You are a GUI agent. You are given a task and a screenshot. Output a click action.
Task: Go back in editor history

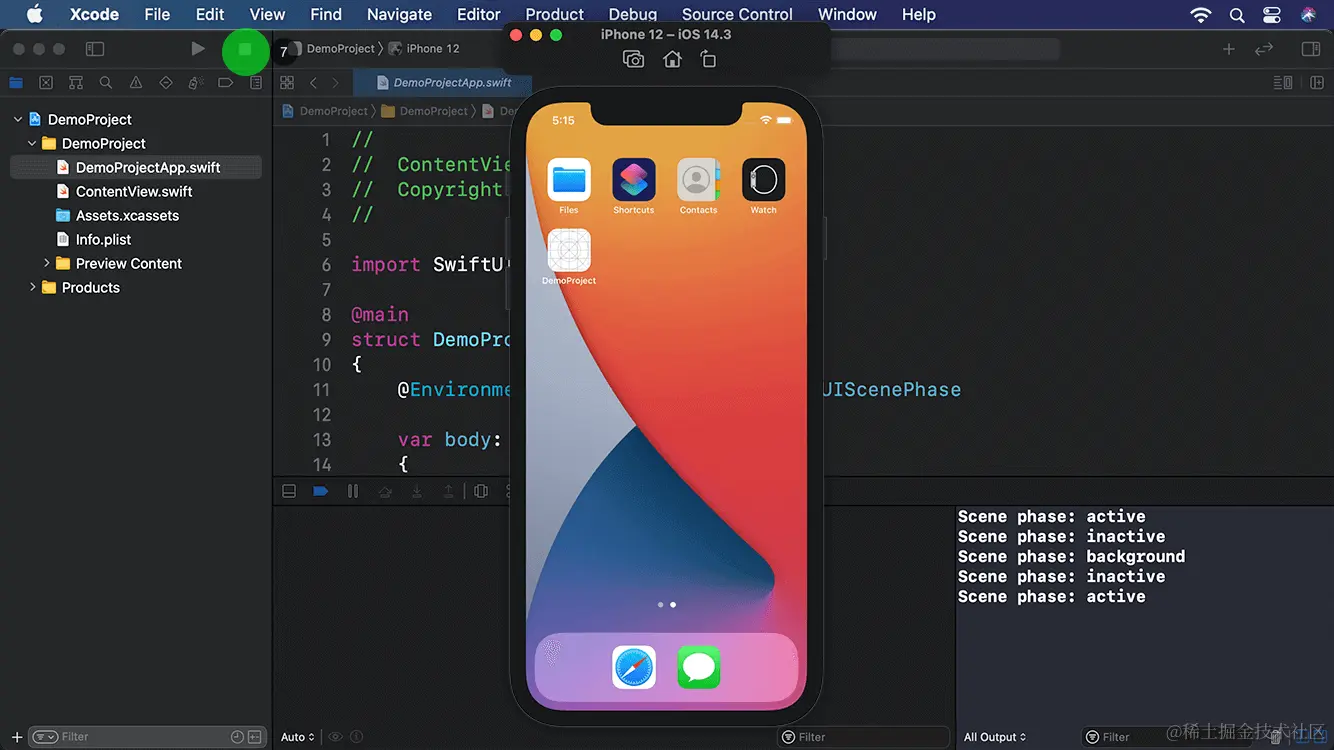pyautogui.click(x=313, y=83)
